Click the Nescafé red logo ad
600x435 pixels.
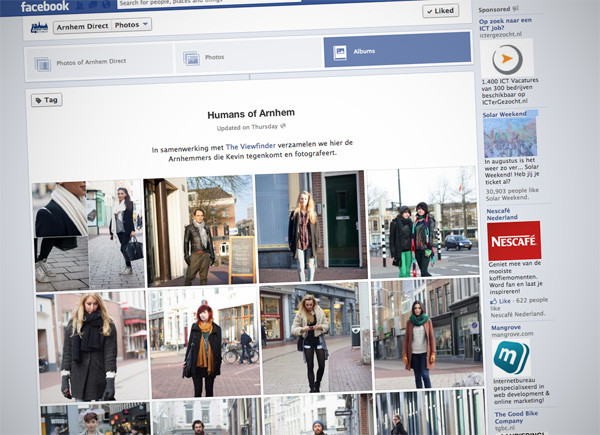513,241
